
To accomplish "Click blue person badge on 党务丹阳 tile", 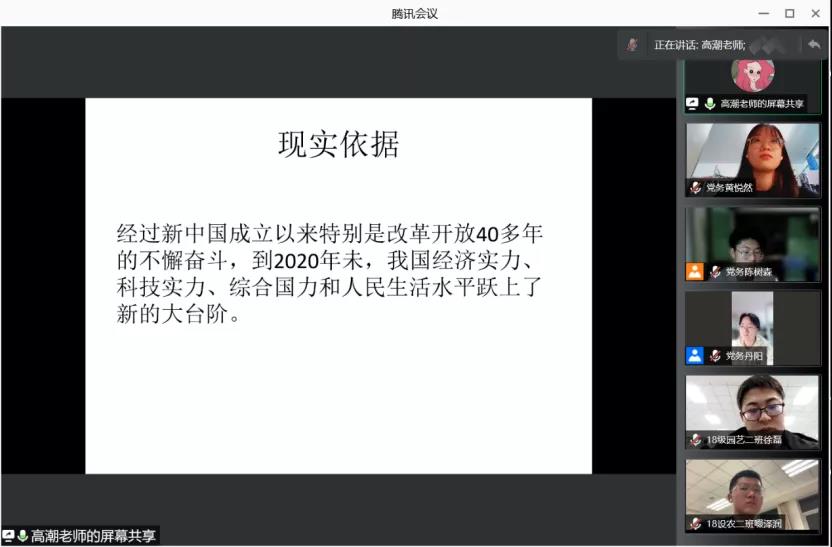I will [x=694, y=355].
